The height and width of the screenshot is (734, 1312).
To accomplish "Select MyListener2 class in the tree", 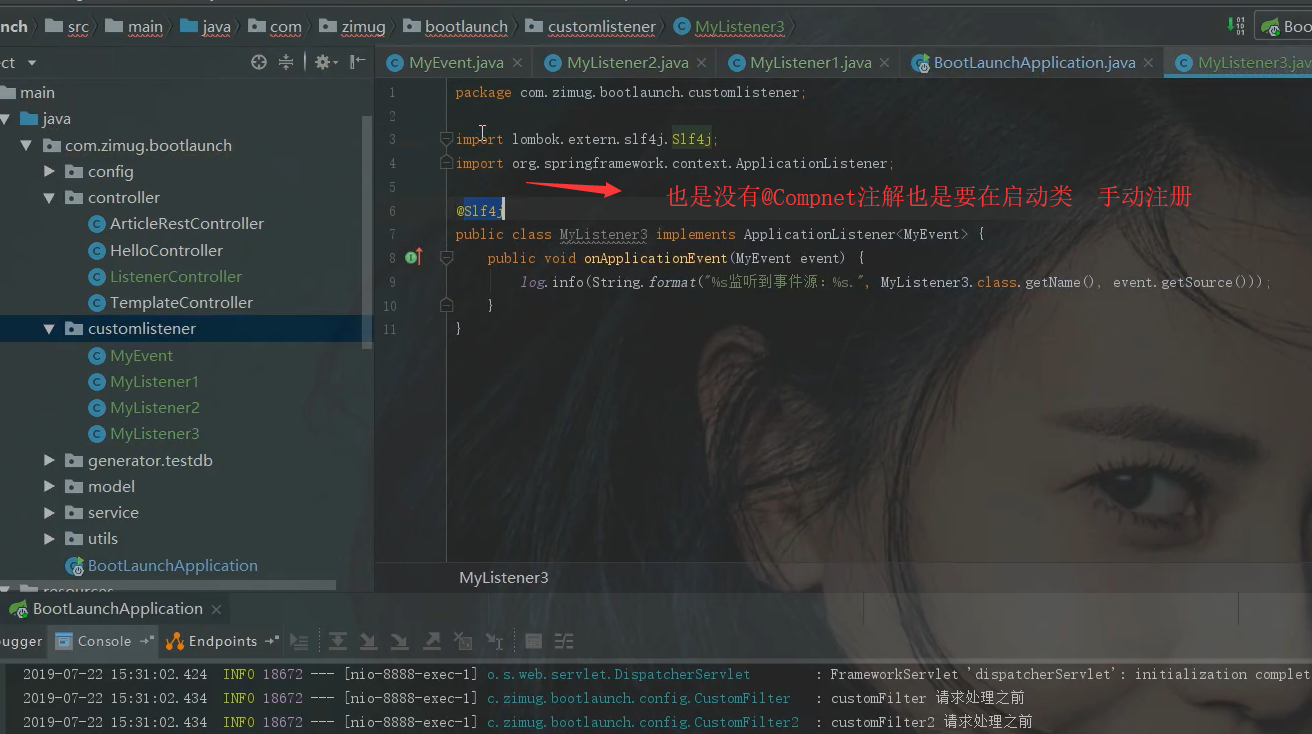I will pos(155,407).
